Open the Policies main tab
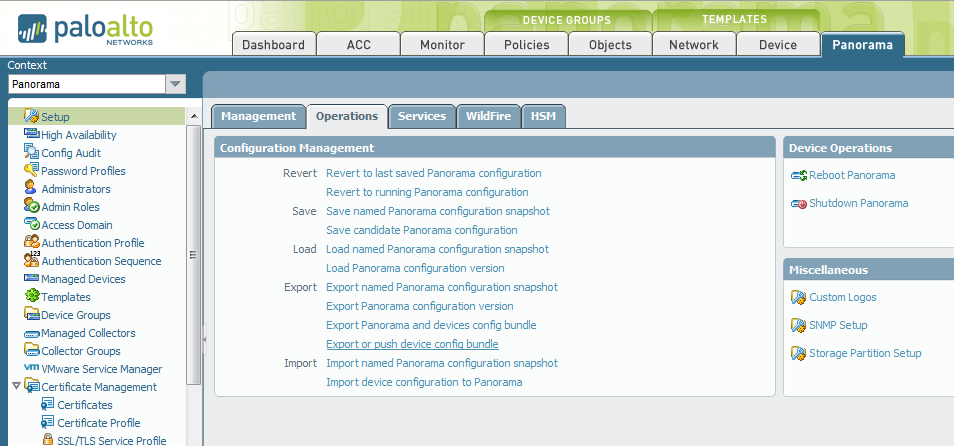This screenshot has height=446, width=954. coord(526,45)
